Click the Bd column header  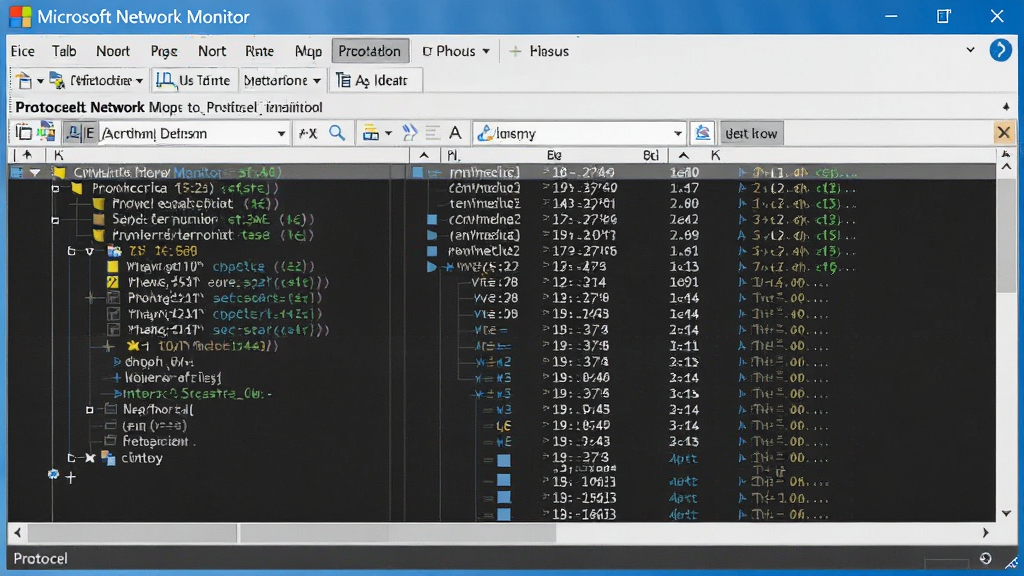[x=650, y=155]
